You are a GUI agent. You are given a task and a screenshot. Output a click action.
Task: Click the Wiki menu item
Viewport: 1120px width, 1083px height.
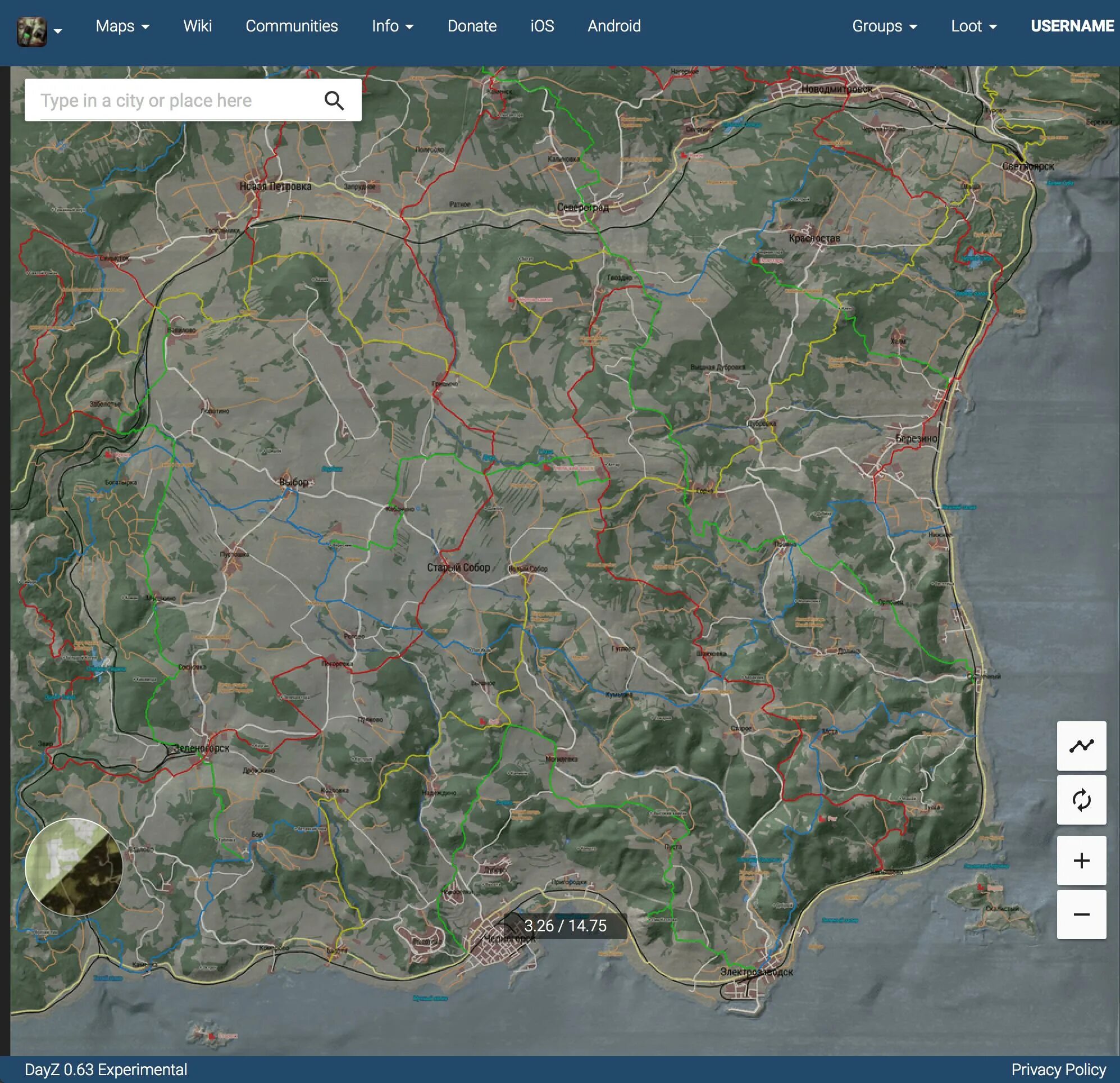[196, 25]
